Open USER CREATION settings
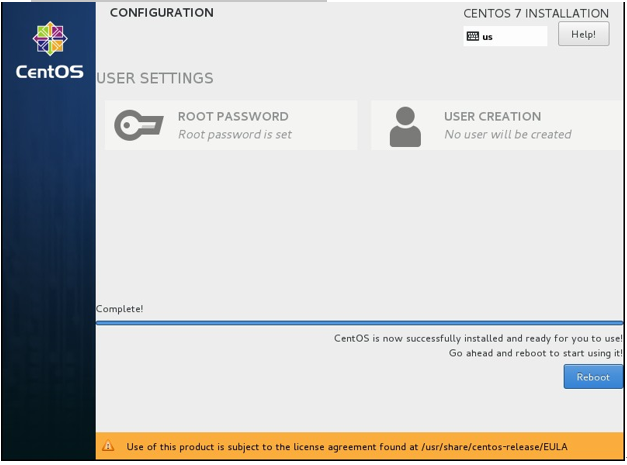627x465 pixels. tap(497, 126)
